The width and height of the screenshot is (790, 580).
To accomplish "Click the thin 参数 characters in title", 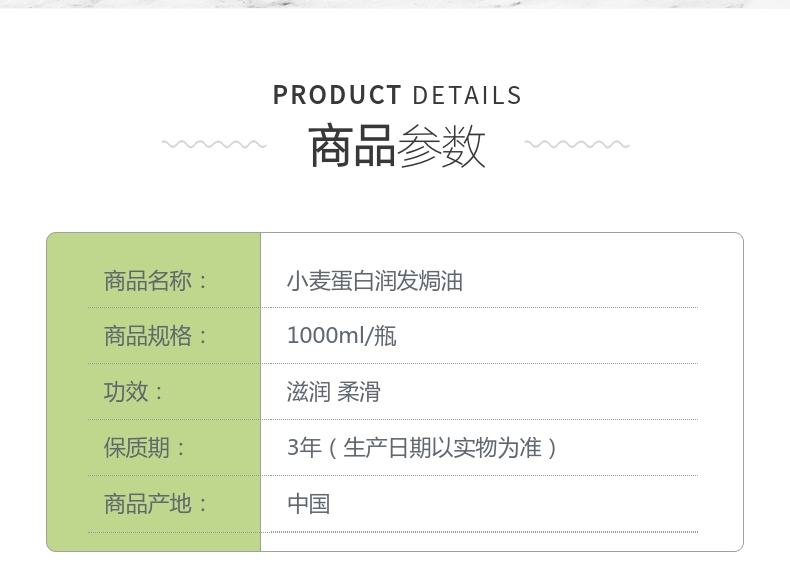I will pyautogui.click(x=441, y=146).
